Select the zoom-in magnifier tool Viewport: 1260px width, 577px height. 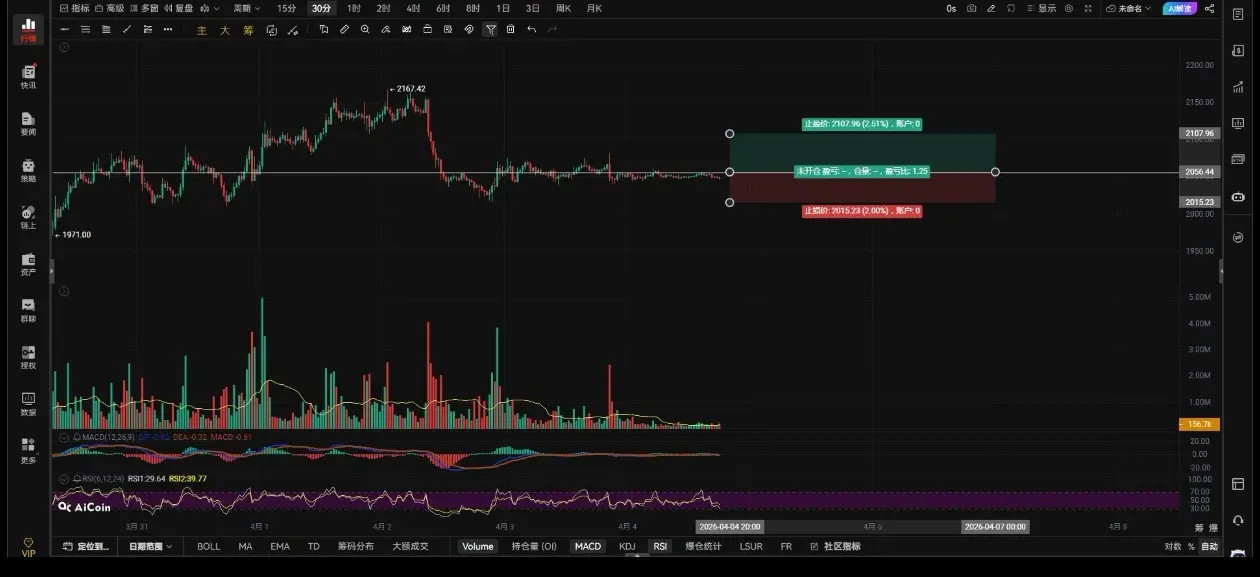[x=365, y=29]
